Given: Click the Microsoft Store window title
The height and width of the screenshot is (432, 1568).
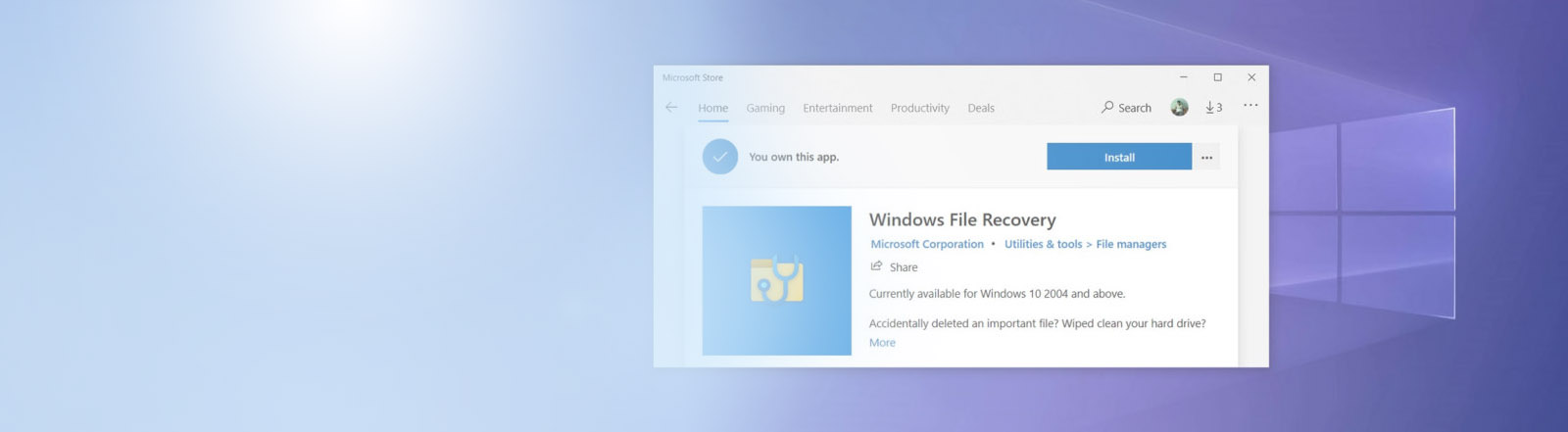Looking at the screenshot, I should [693, 77].
